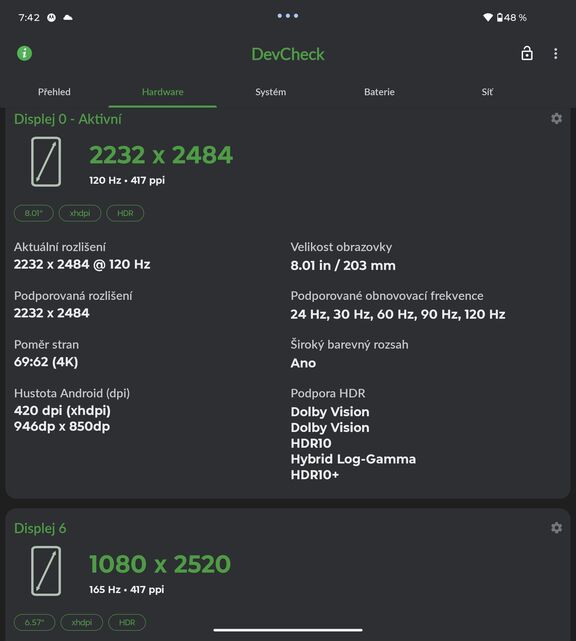This screenshot has height=641, width=576.
Task: Tap the Displej 0 screen diagonal icon
Action: click(x=46, y=162)
